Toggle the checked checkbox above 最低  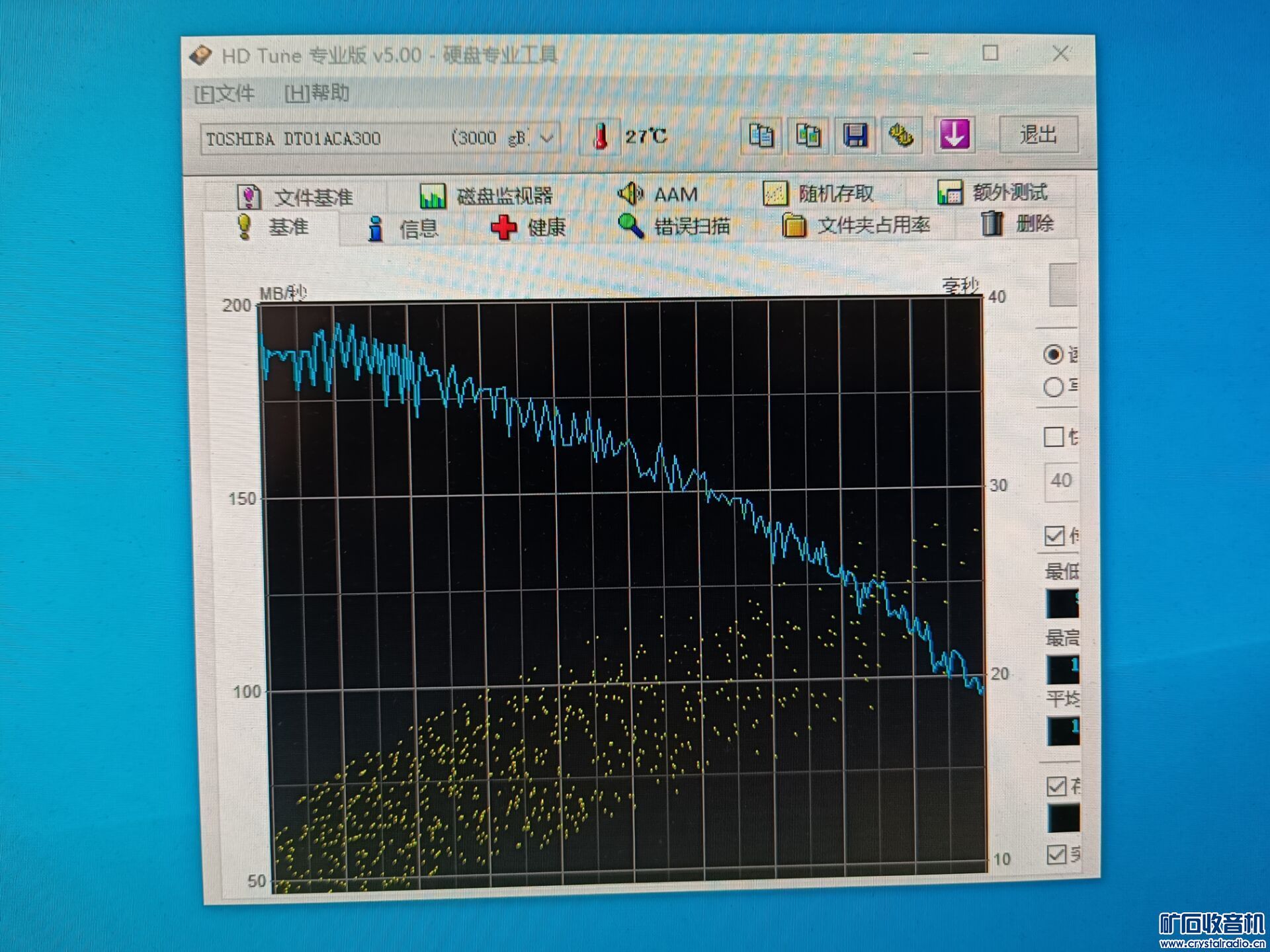pyautogui.click(x=1055, y=535)
